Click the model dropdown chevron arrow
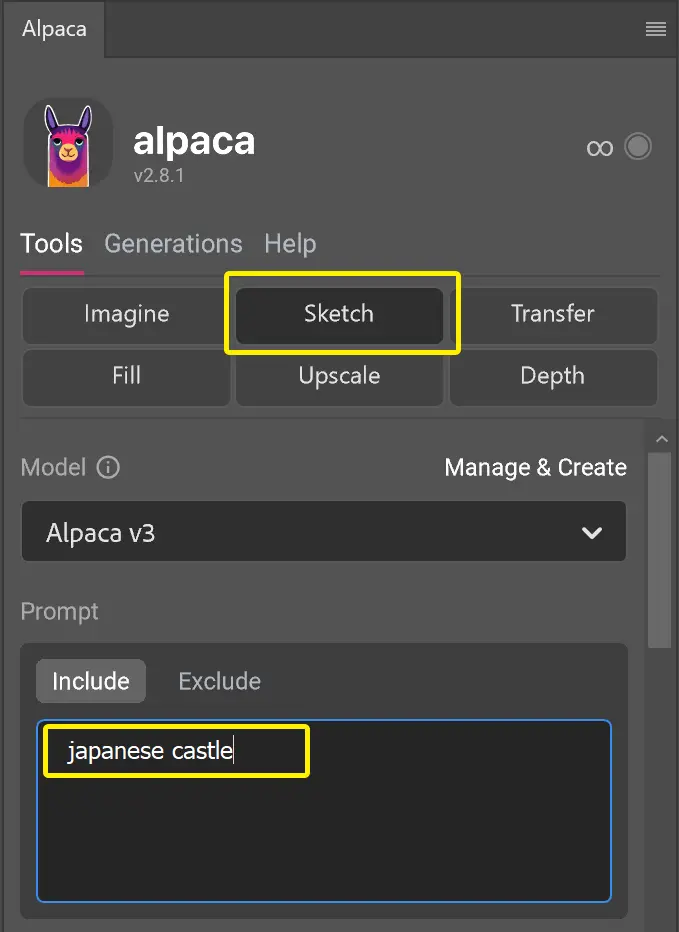679x932 pixels. tap(592, 533)
